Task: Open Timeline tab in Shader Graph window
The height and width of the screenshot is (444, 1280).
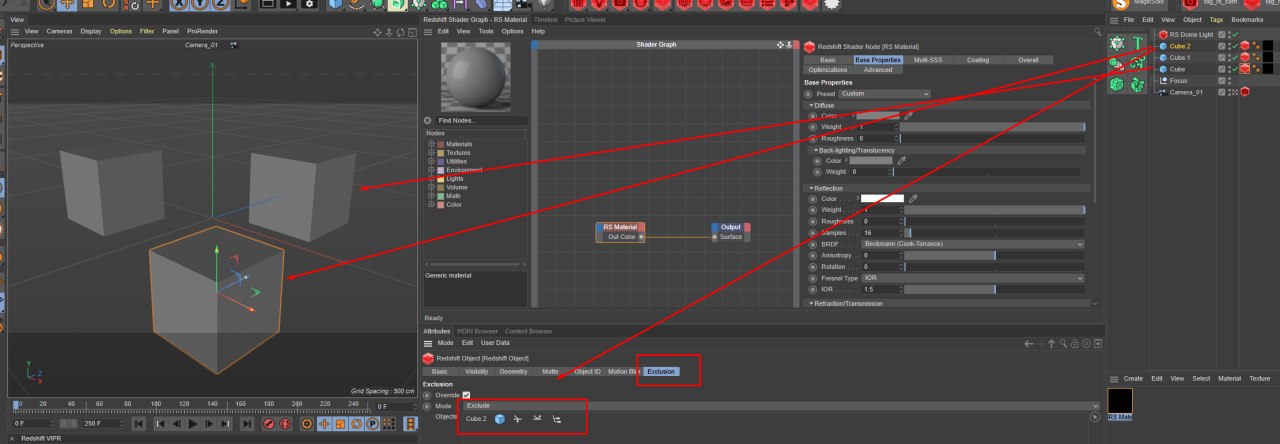Action: [546, 19]
